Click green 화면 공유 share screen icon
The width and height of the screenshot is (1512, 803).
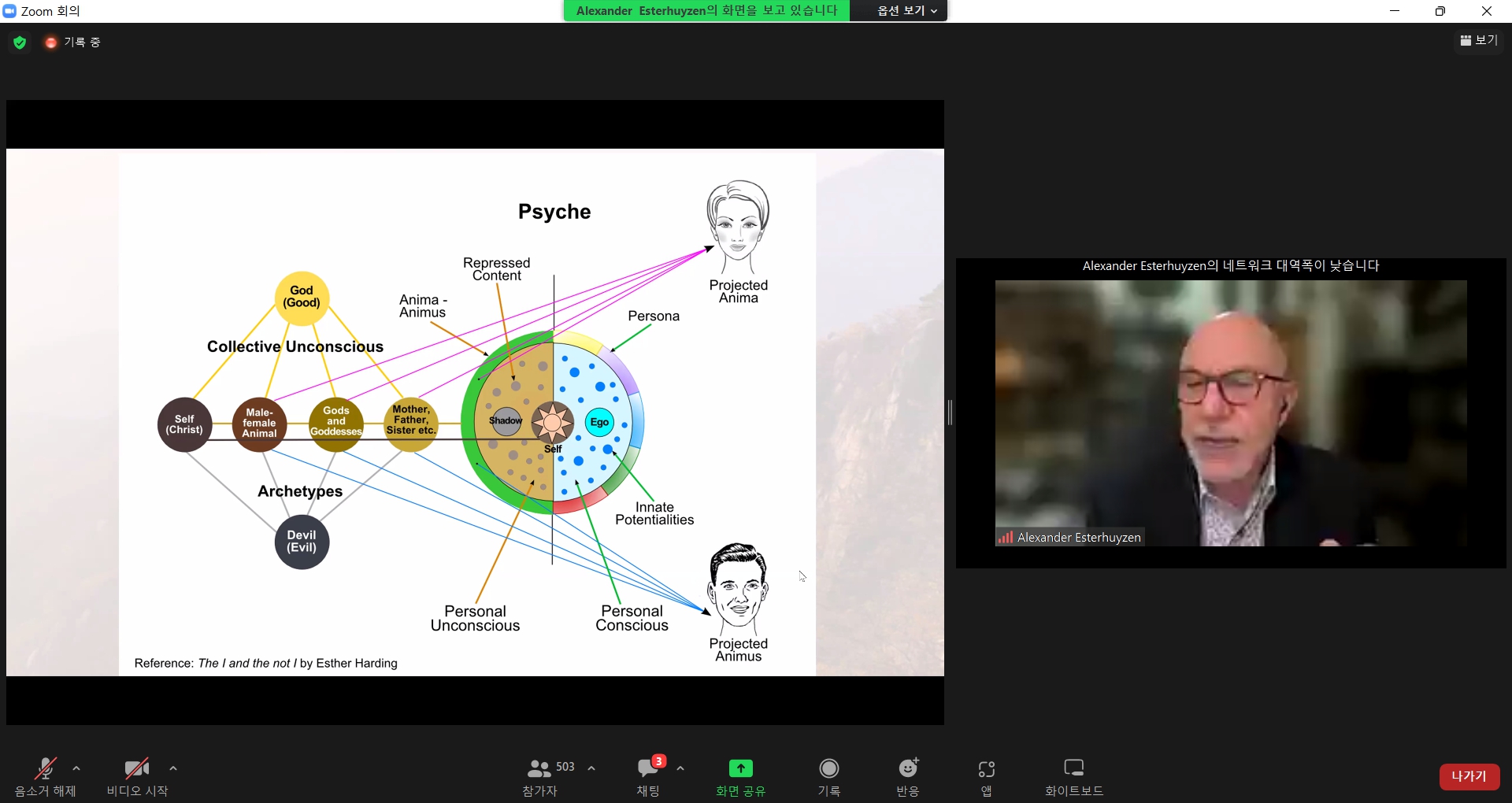(x=740, y=768)
